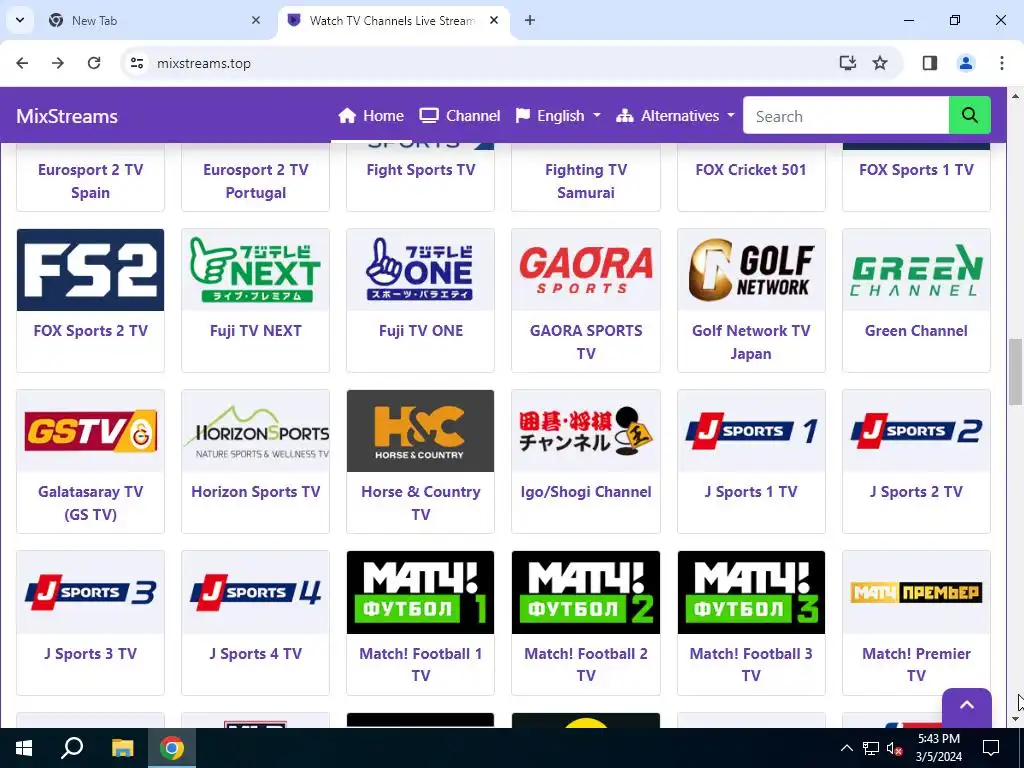
Task: Bookmark this page with the star icon
Action: pyautogui.click(x=880, y=63)
